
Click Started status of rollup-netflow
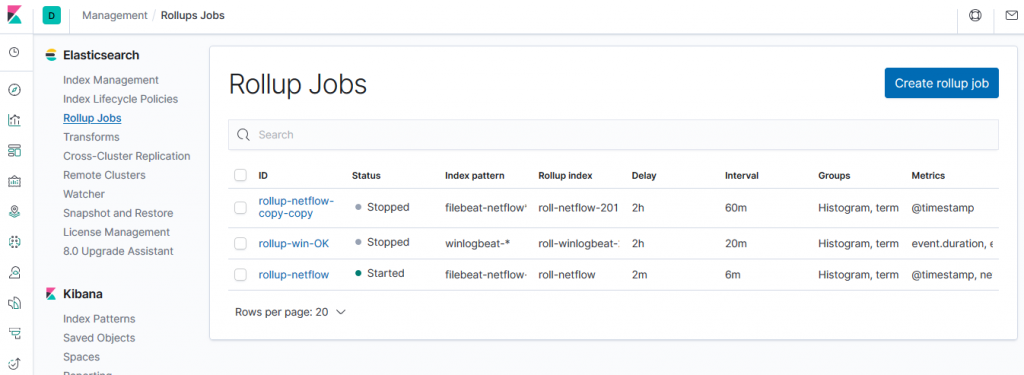pos(379,273)
